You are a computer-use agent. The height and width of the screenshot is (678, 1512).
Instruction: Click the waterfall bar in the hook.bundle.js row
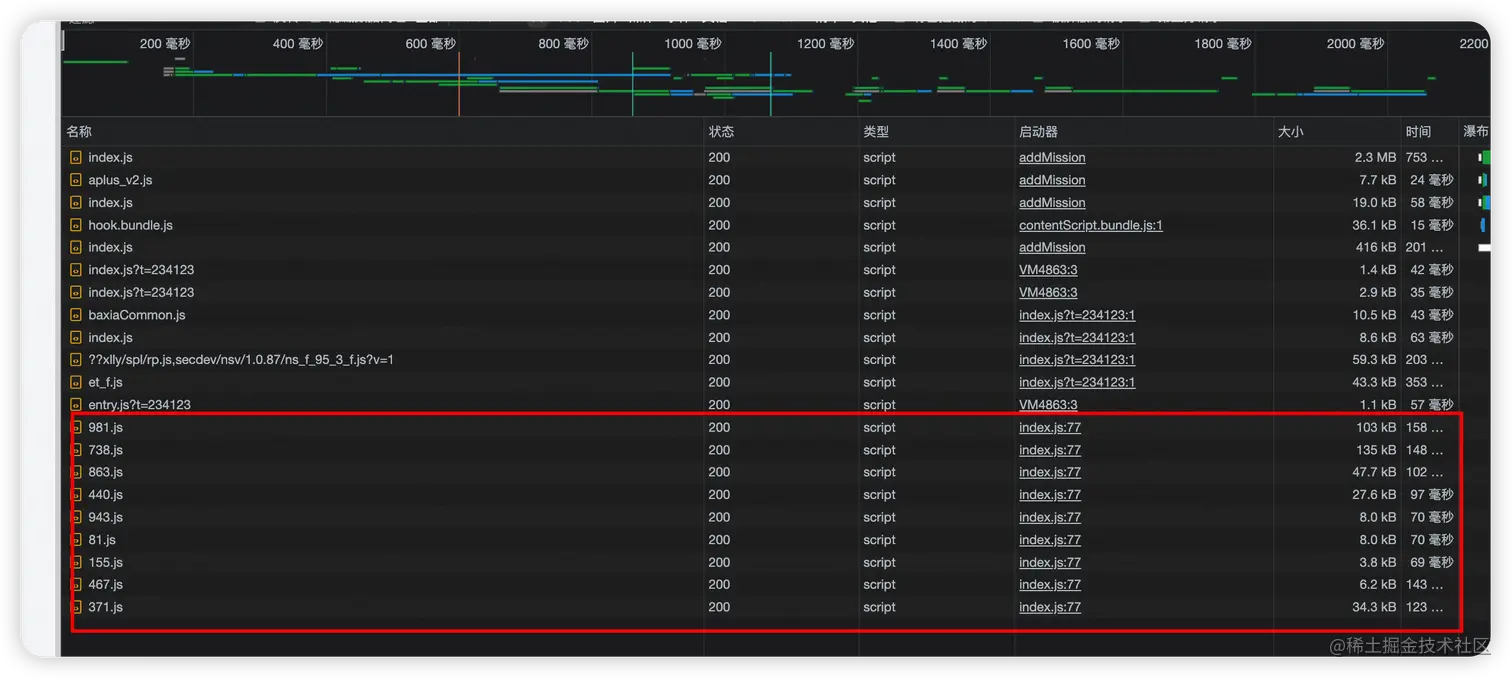click(1482, 225)
